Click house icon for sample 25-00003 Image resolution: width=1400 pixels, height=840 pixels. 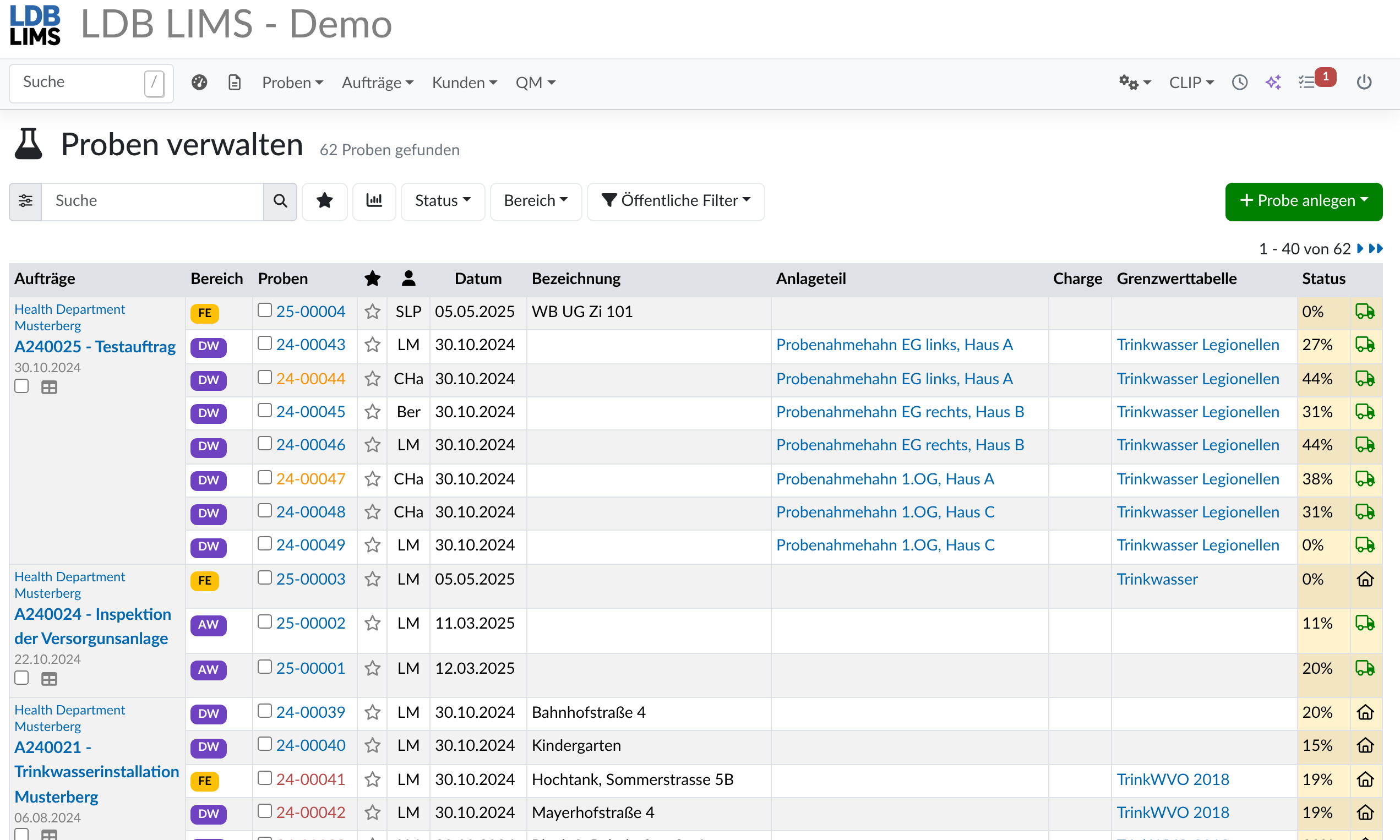(x=1365, y=579)
